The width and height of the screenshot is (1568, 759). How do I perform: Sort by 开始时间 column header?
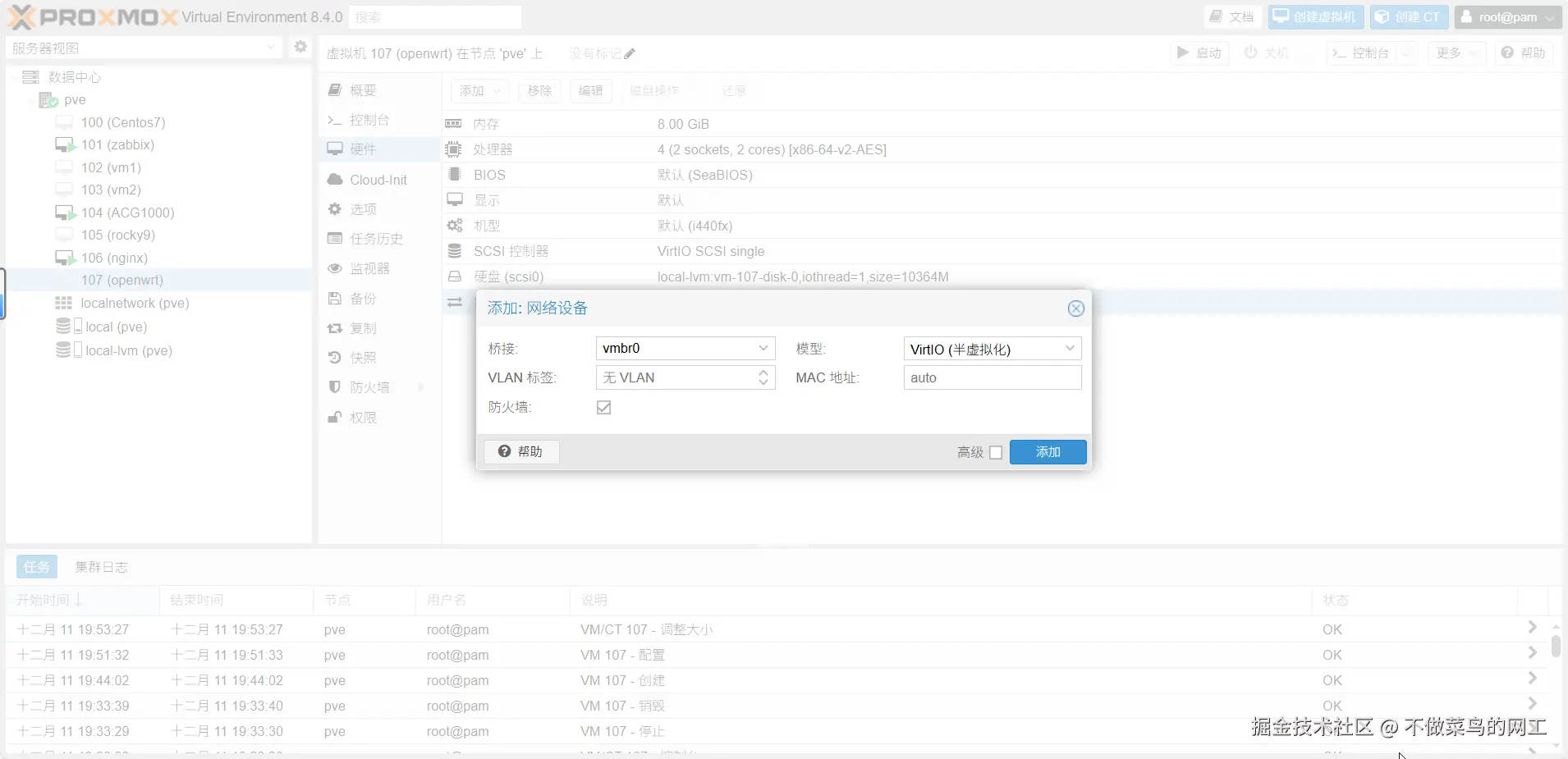coord(82,601)
